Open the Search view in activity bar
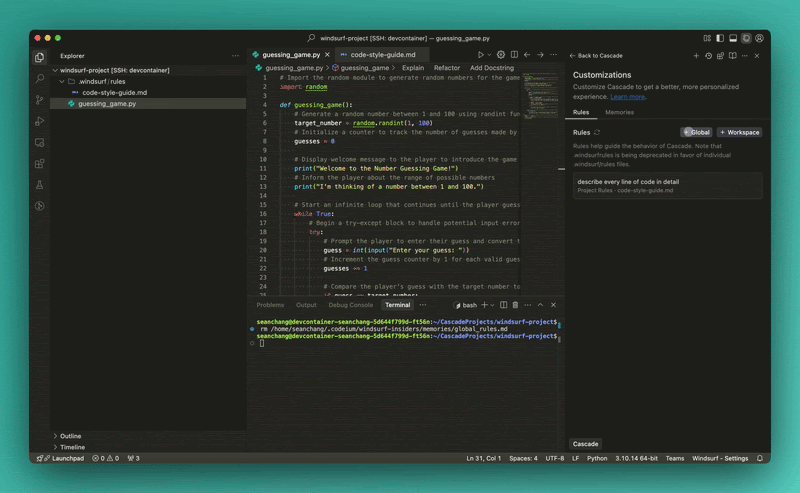This screenshot has height=493, width=800. [x=40, y=78]
